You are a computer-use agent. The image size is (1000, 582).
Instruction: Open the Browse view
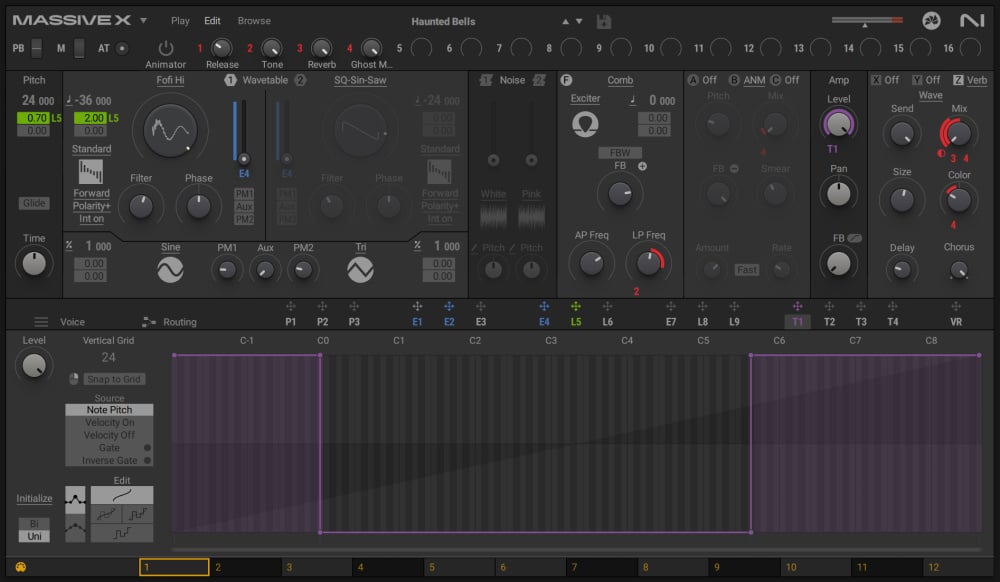pyautogui.click(x=254, y=21)
